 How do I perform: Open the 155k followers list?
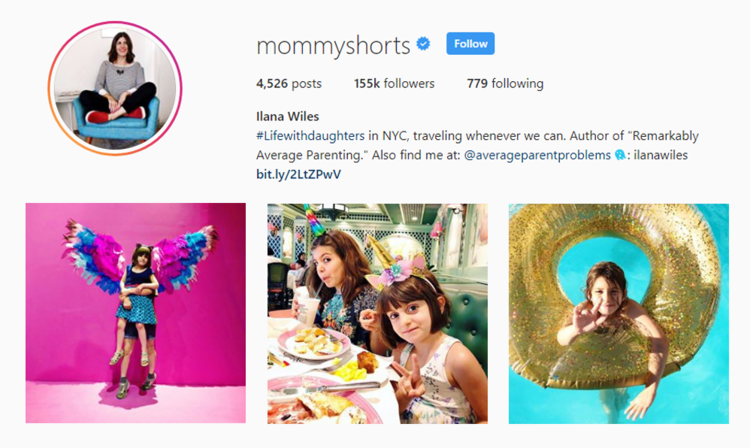394,84
